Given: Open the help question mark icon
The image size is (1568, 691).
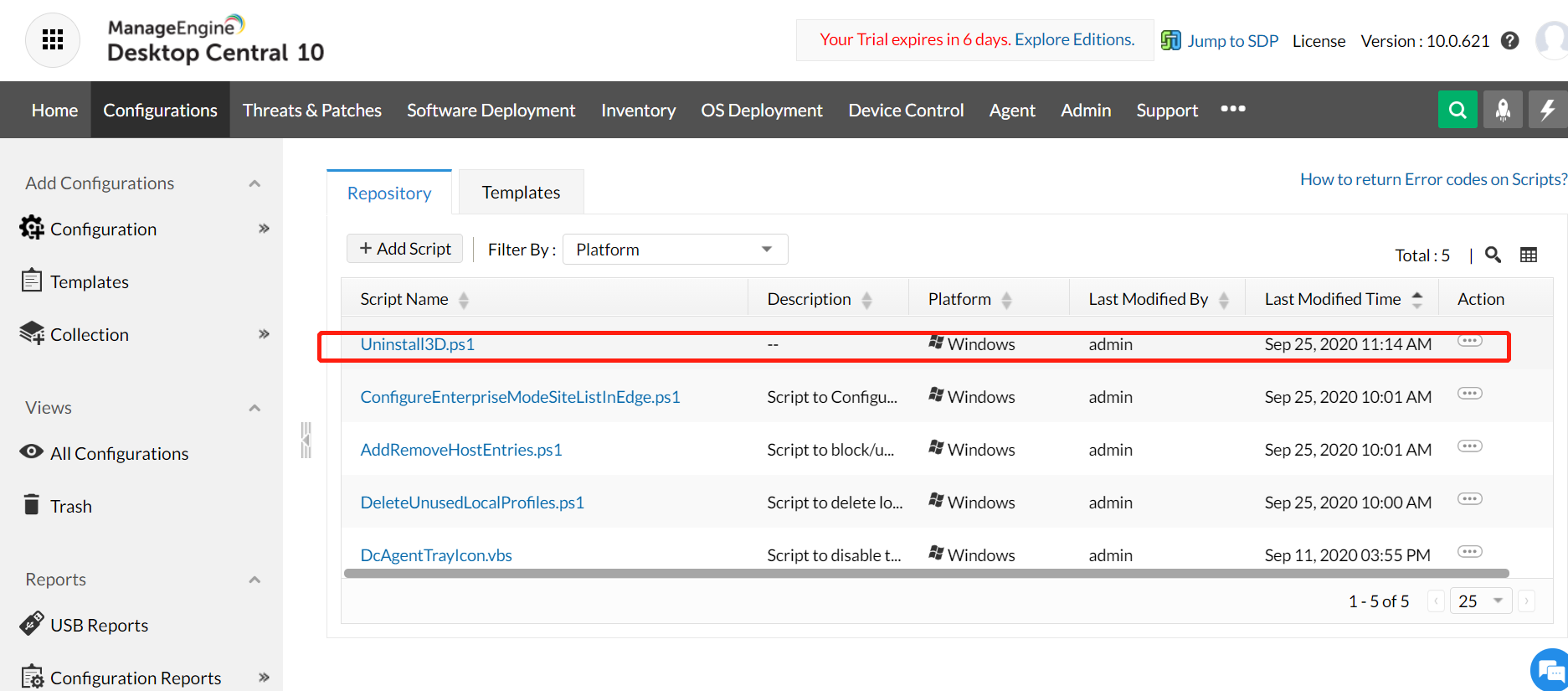Looking at the screenshot, I should 1510,41.
